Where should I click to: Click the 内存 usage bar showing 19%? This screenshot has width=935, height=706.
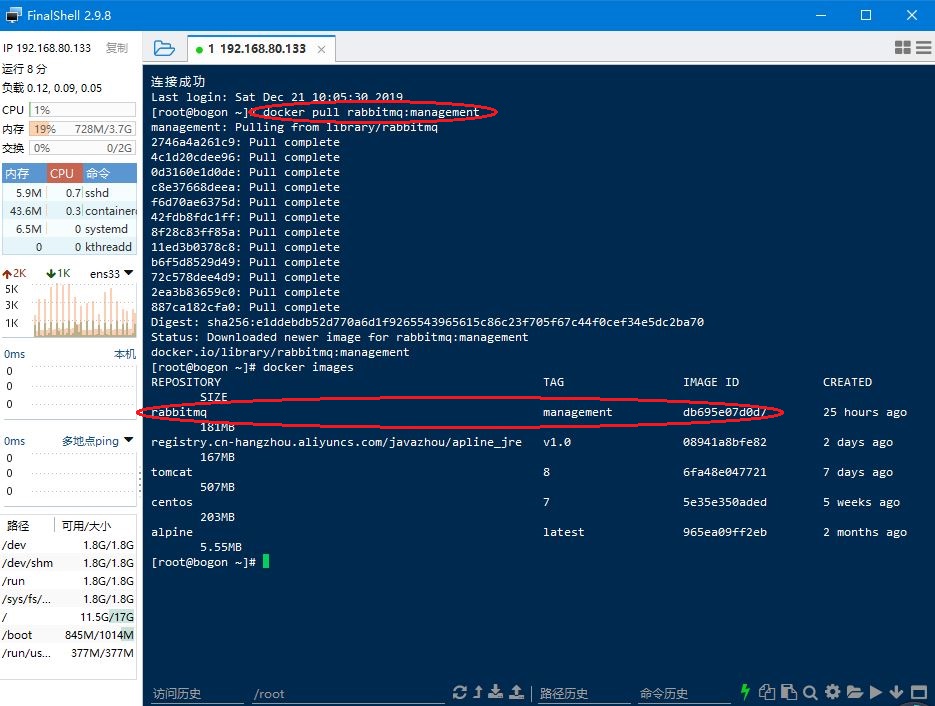[82, 129]
